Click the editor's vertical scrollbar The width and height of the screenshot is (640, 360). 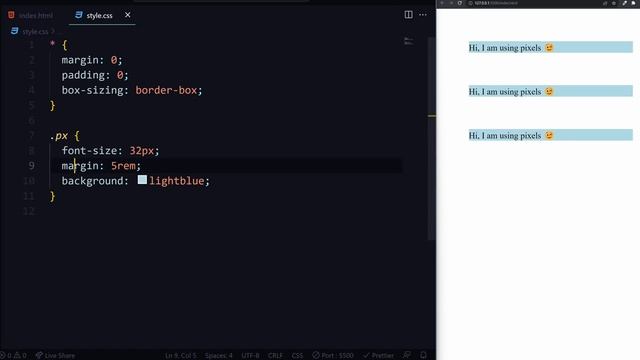point(431,139)
